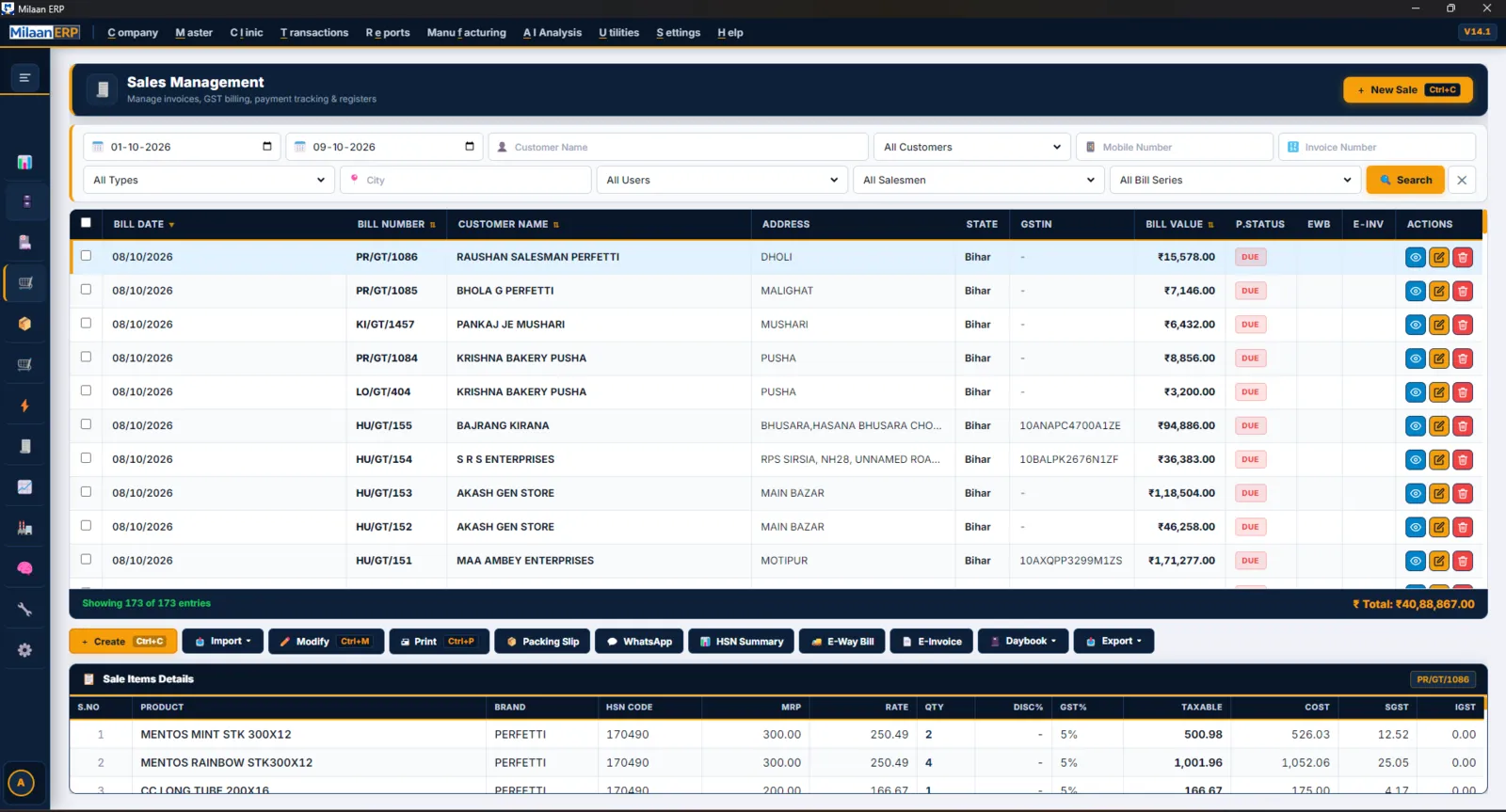Open the AI Analysis menu
The image size is (1506, 812).
pos(553,33)
